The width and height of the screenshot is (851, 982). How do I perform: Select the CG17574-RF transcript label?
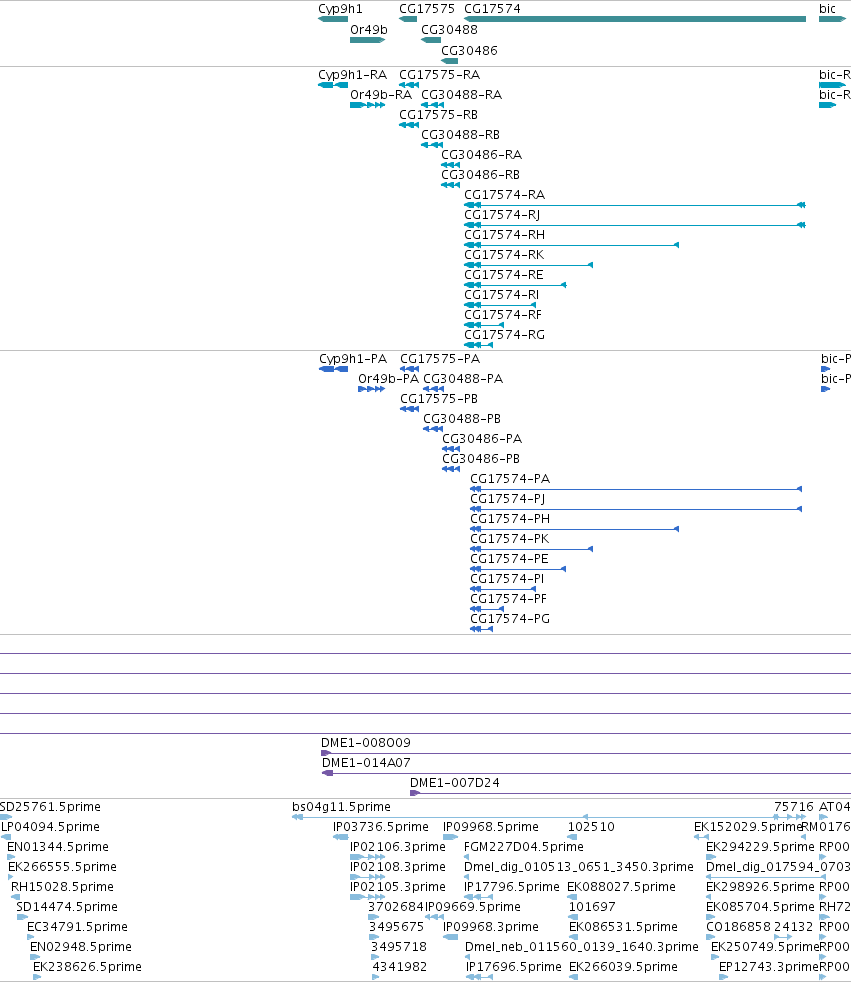(503, 315)
